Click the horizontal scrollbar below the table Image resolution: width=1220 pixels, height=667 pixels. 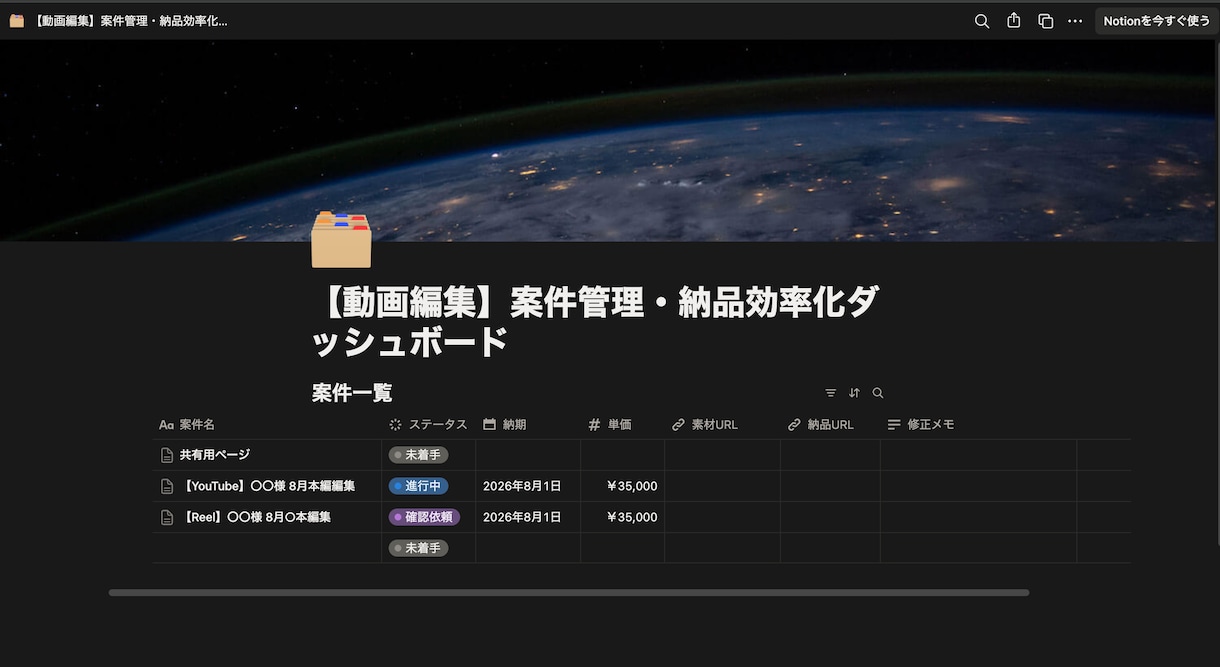pos(569,593)
